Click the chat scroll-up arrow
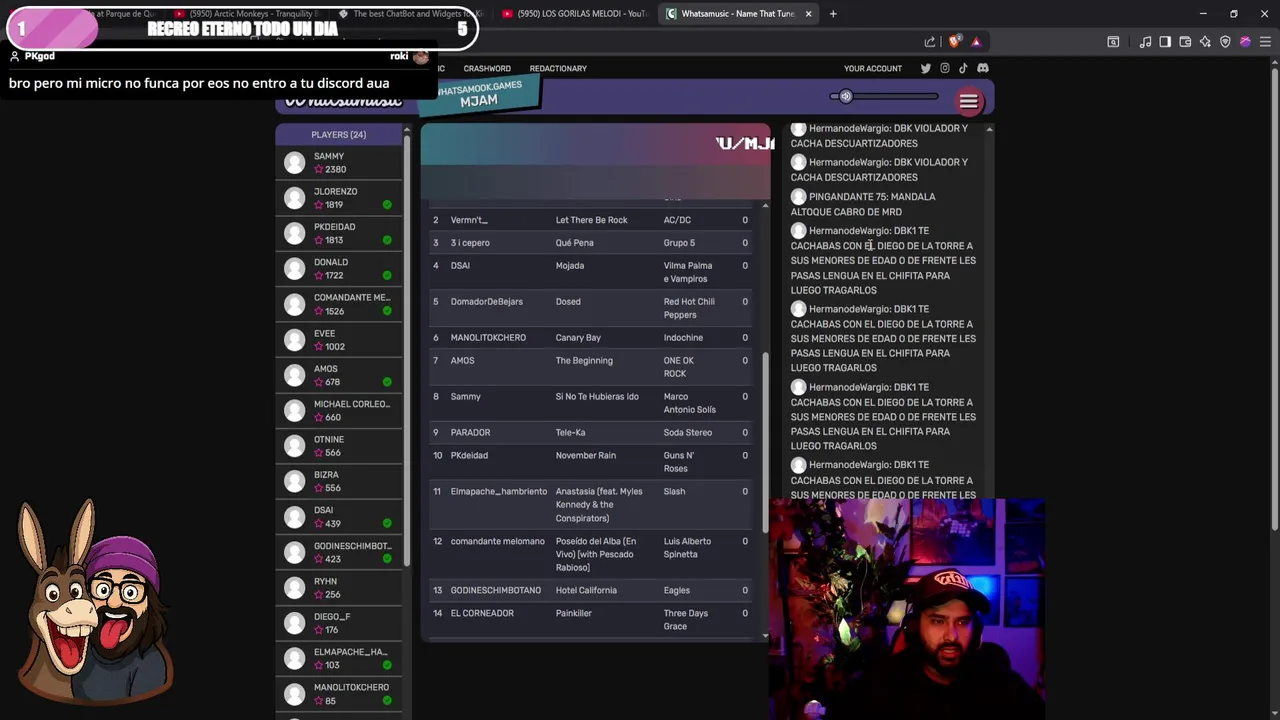Viewport: 1280px width, 720px height. coord(989,129)
